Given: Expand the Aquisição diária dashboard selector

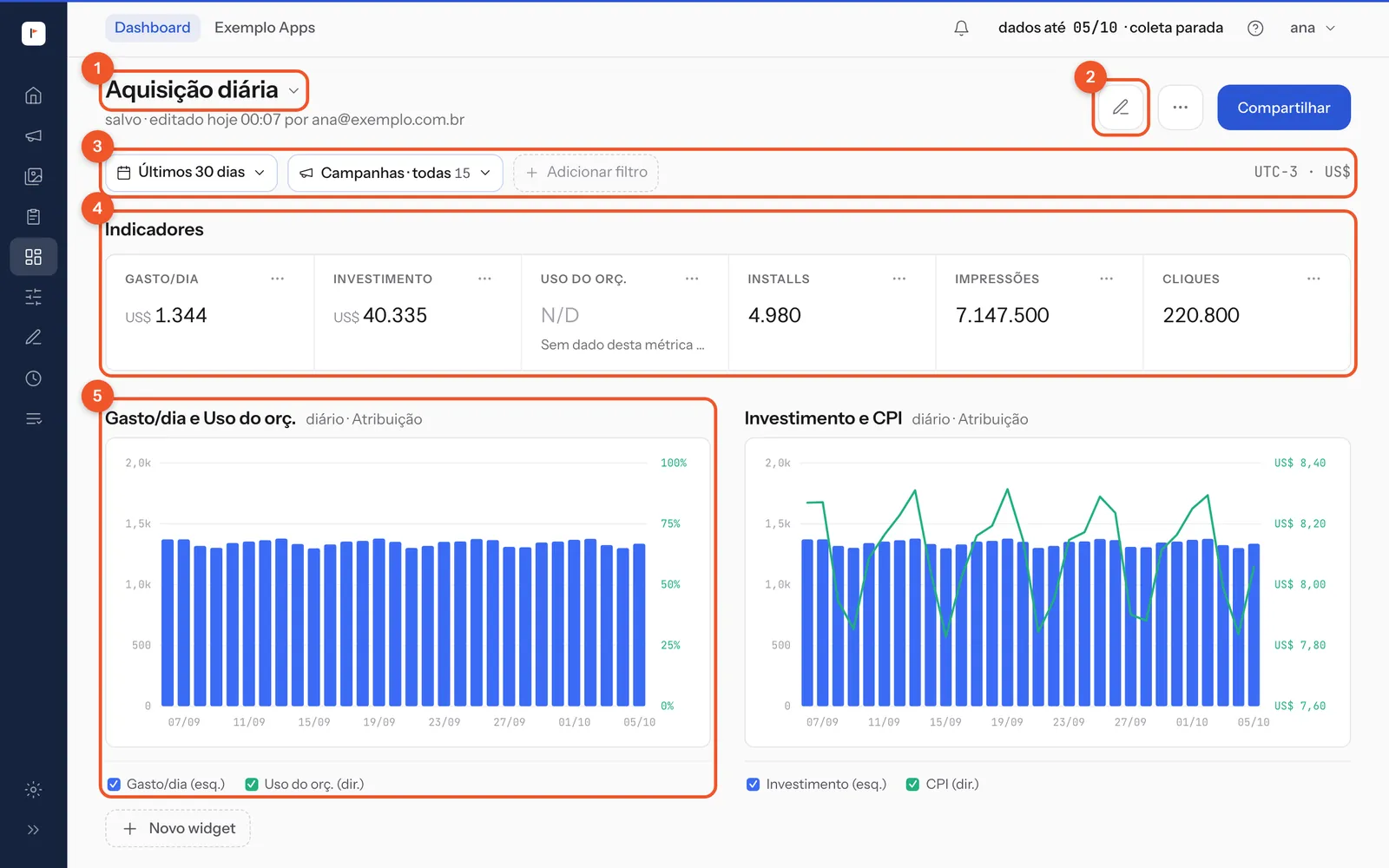Looking at the screenshot, I should pos(203,90).
